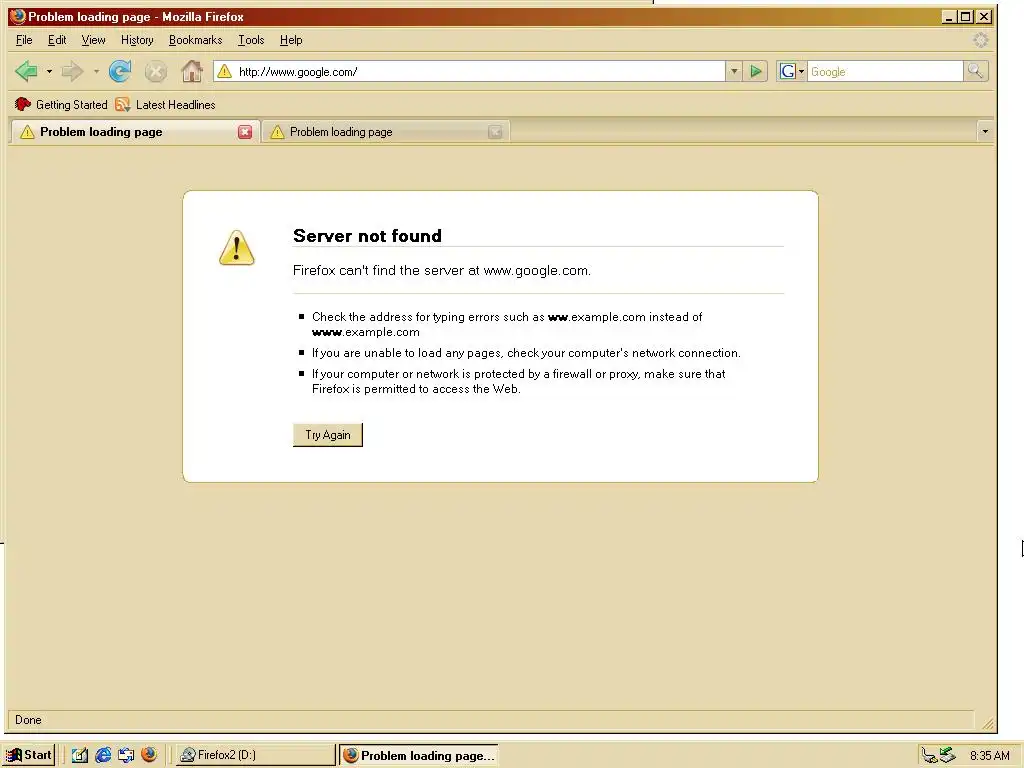The height and width of the screenshot is (768, 1024).
Task: Open the Help menu
Action: (x=291, y=40)
